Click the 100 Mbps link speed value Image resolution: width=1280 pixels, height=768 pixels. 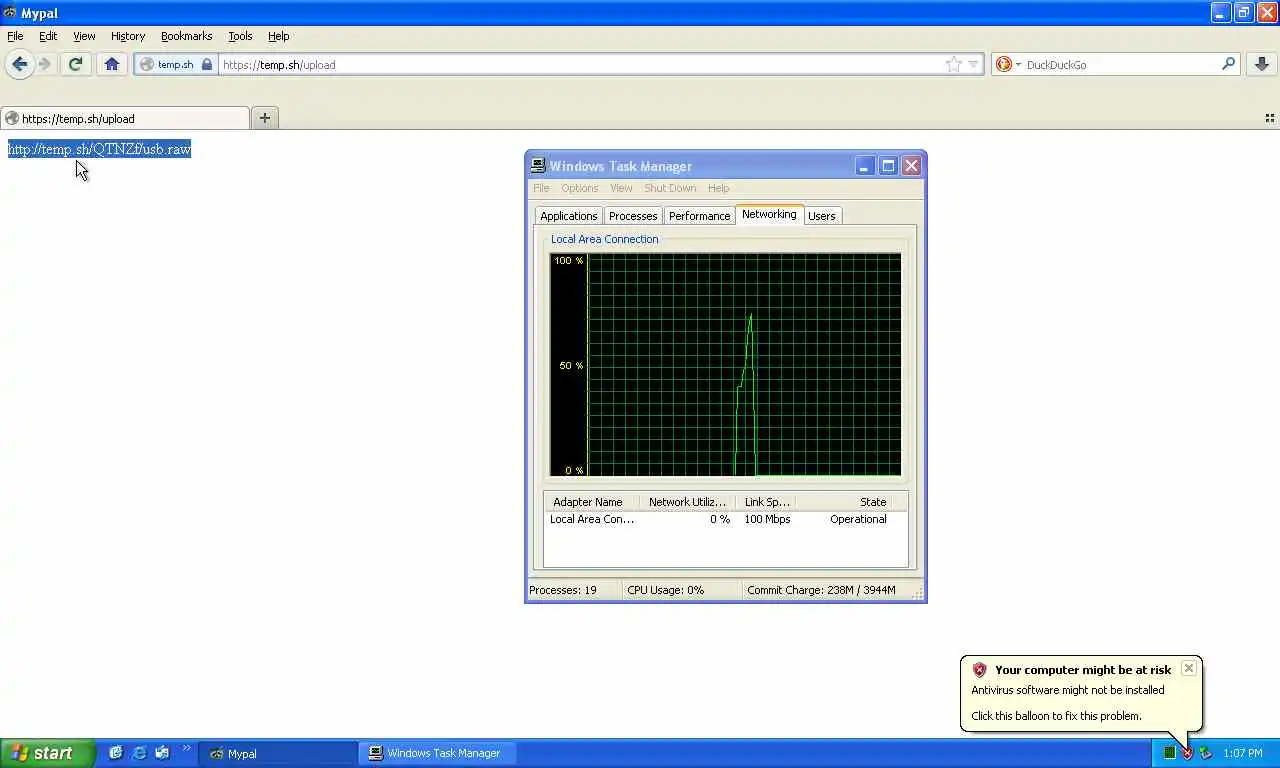point(767,520)
